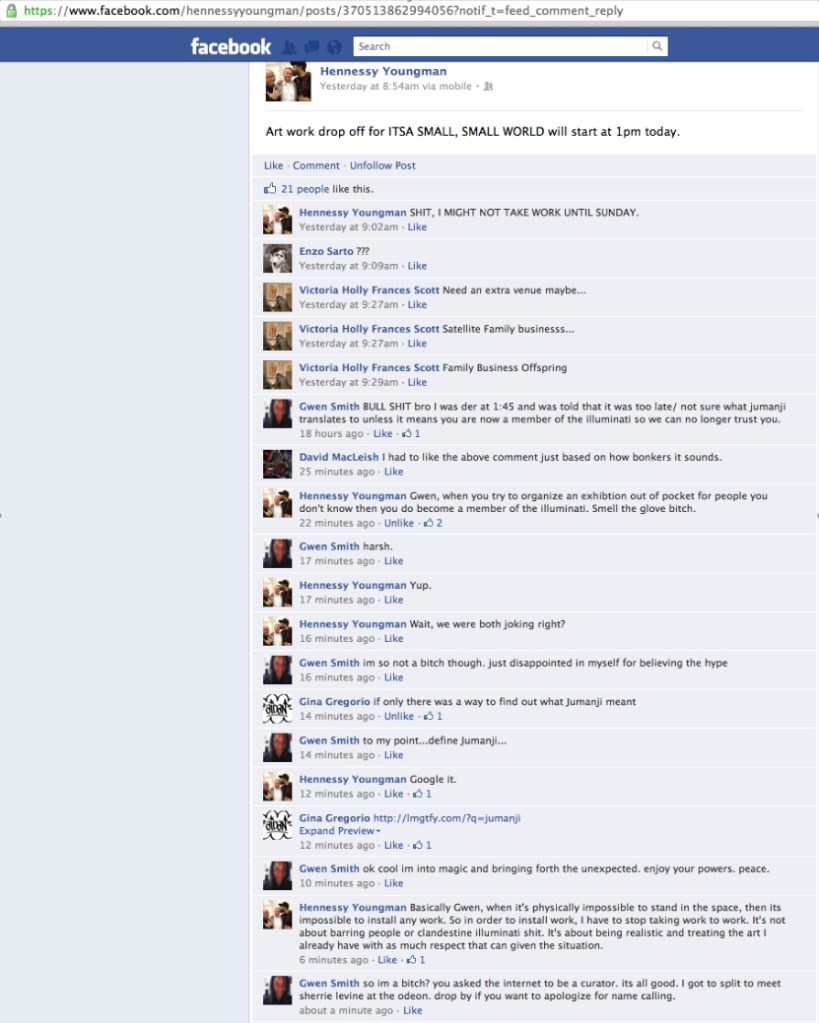The image size is (819, 1023).
Task: Click the Facebook logo in header
Action: pos(230,46)
